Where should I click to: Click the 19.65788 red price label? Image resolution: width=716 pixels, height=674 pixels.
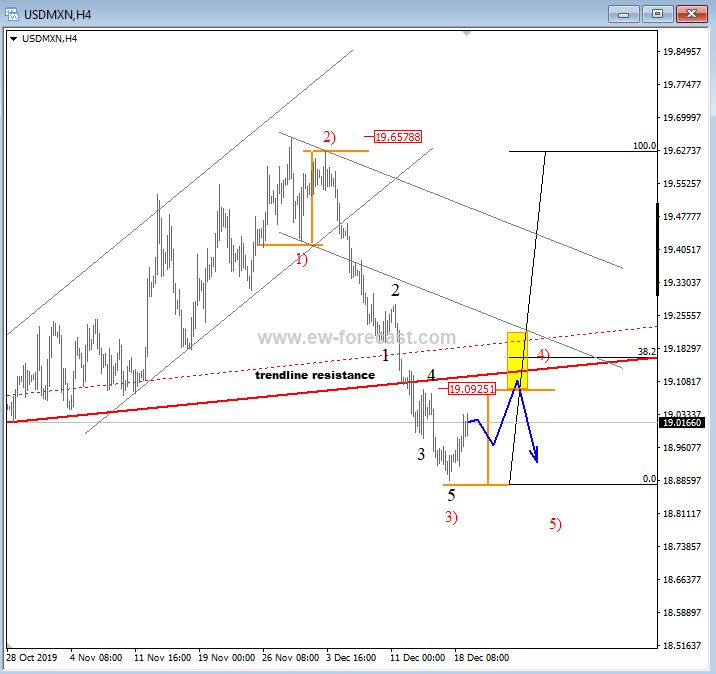coord(398,136)
